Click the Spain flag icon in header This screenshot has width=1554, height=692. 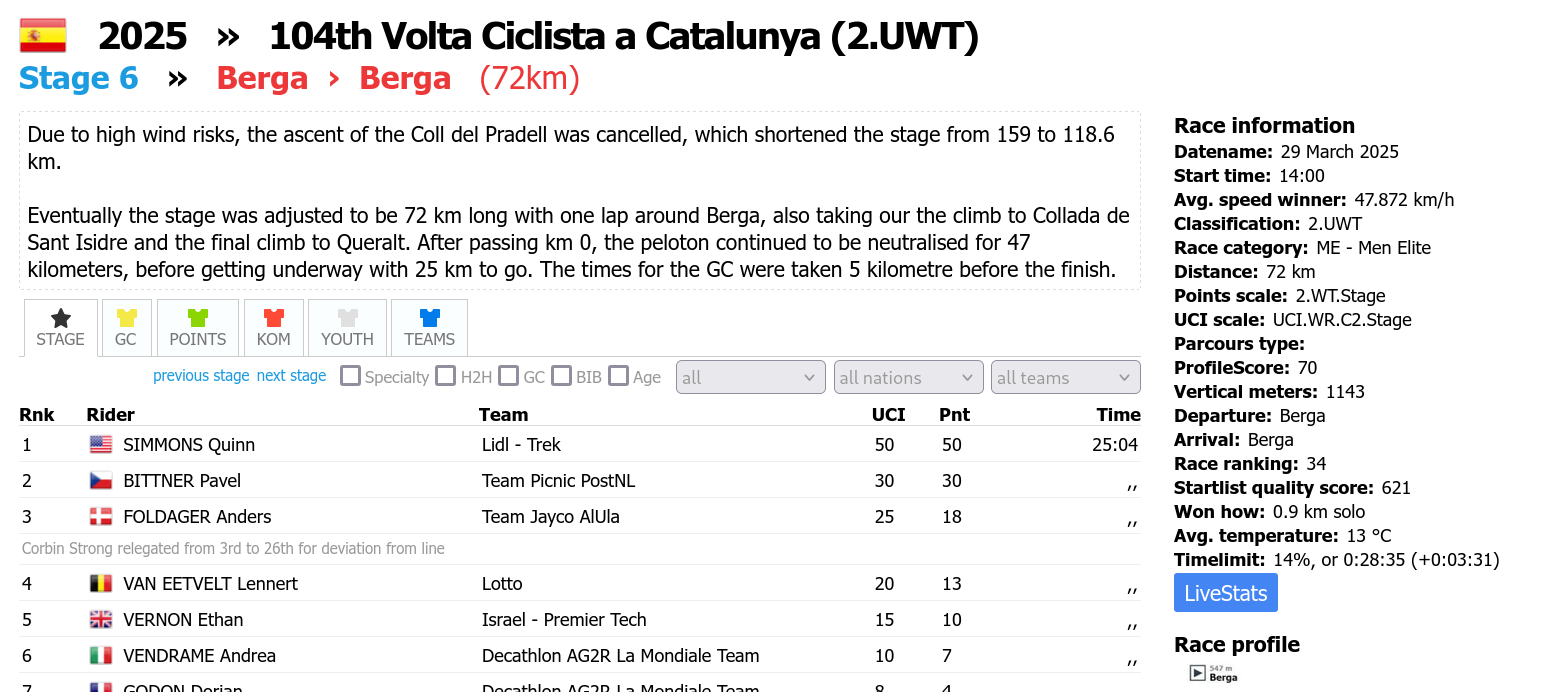tap(43, 36)
